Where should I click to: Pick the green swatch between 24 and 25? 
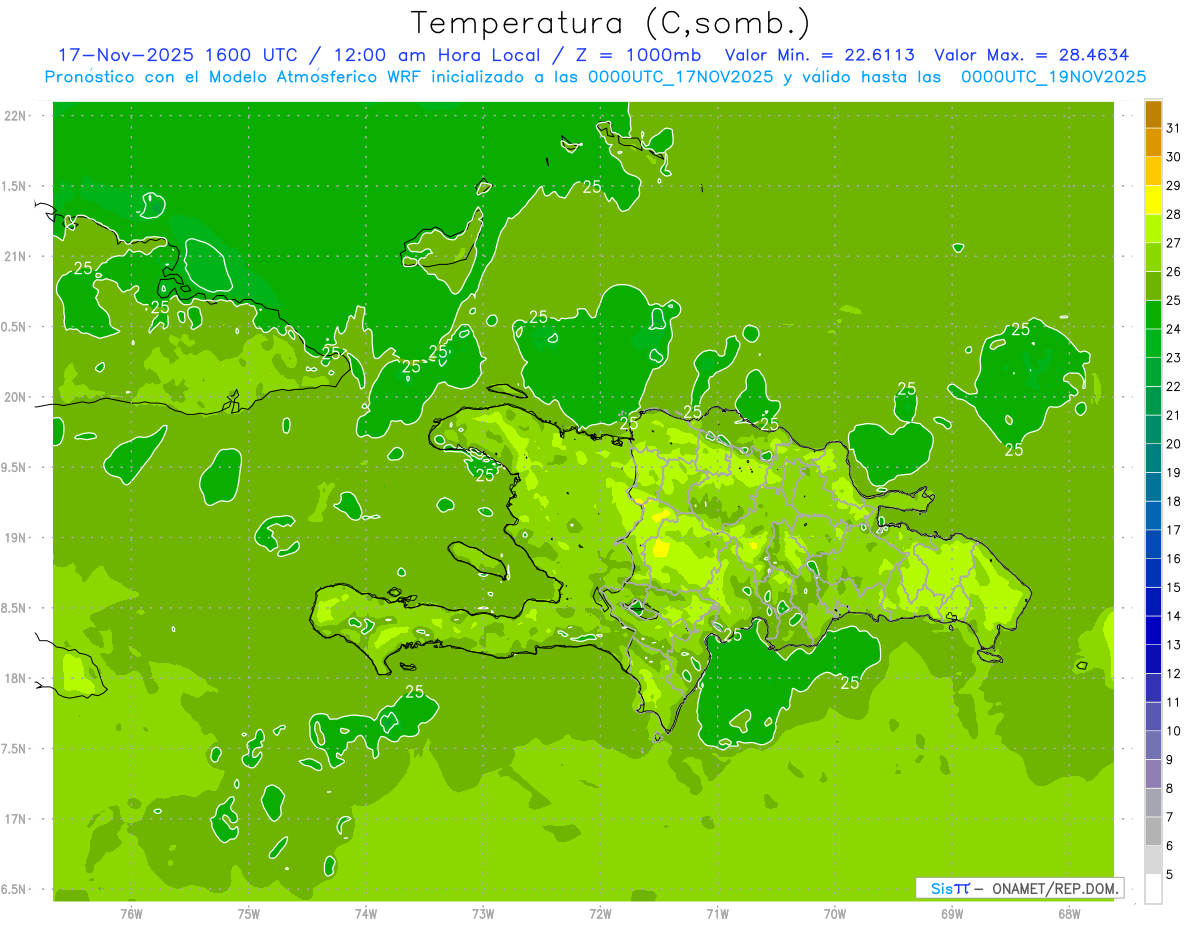click(1154, 315)
